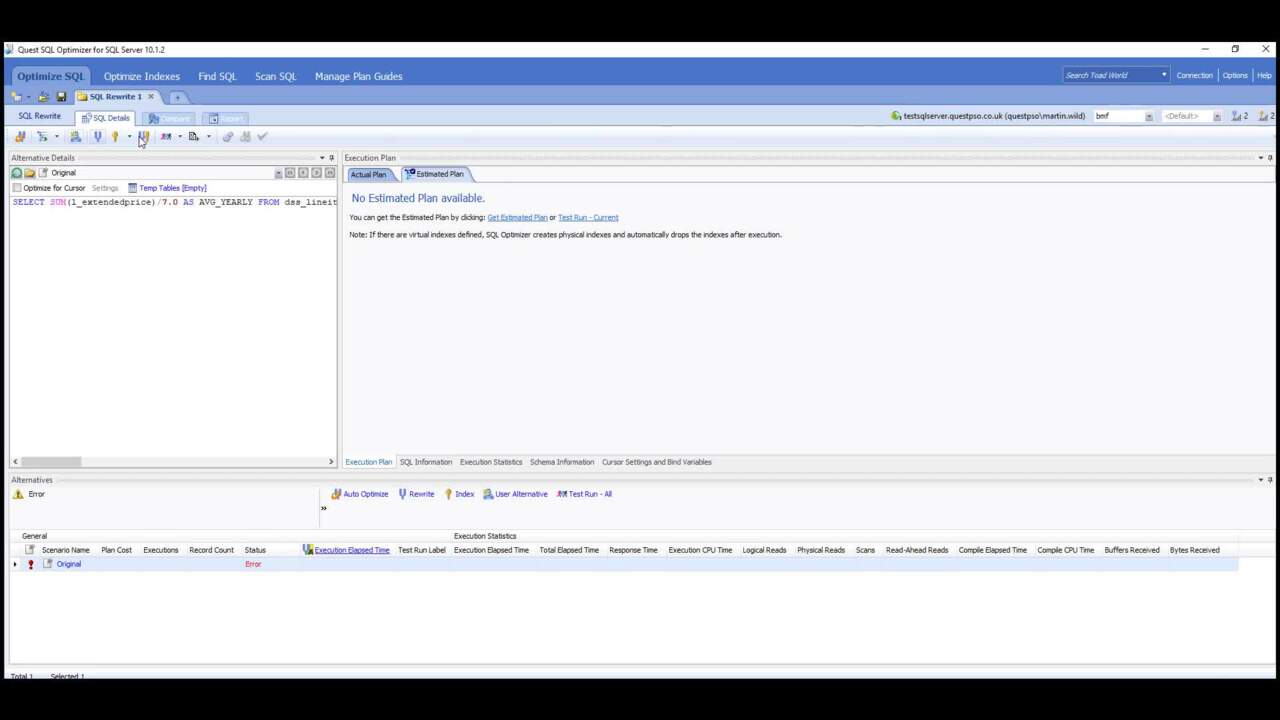The image size is (1280, 720).
Task: Add a new session with the plus tab
Action: coord(177,97)
